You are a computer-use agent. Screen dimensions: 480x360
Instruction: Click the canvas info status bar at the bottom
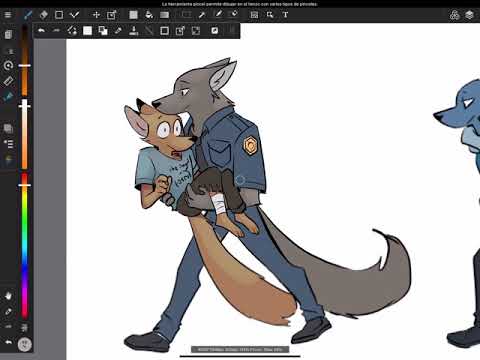pyautogui.click(x=240, y=349)
